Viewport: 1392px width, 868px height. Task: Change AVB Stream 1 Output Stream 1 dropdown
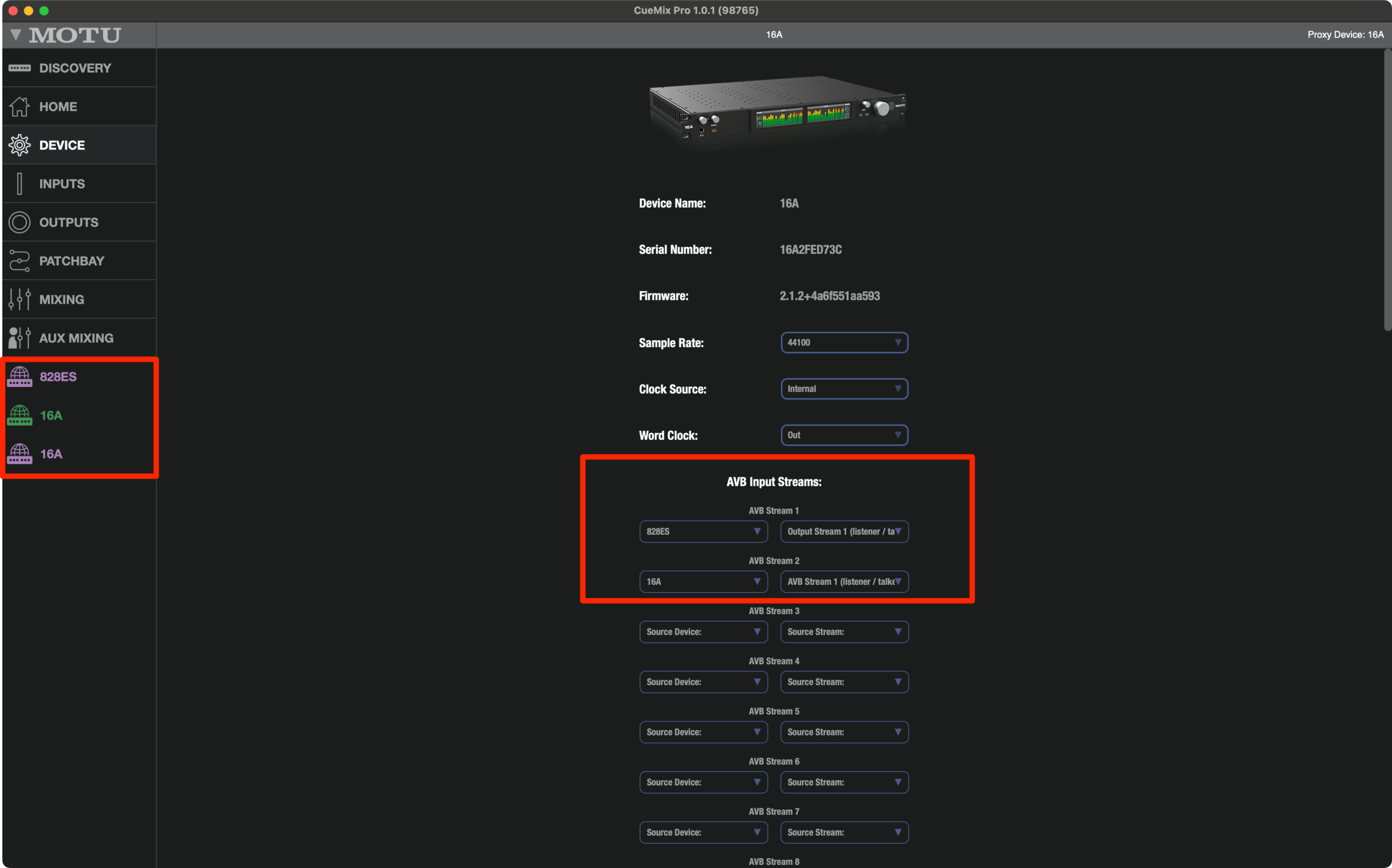click(x=844, y=531)
